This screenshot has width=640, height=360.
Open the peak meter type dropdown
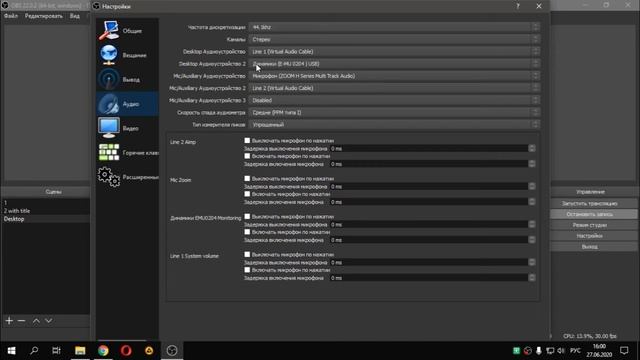394,124
